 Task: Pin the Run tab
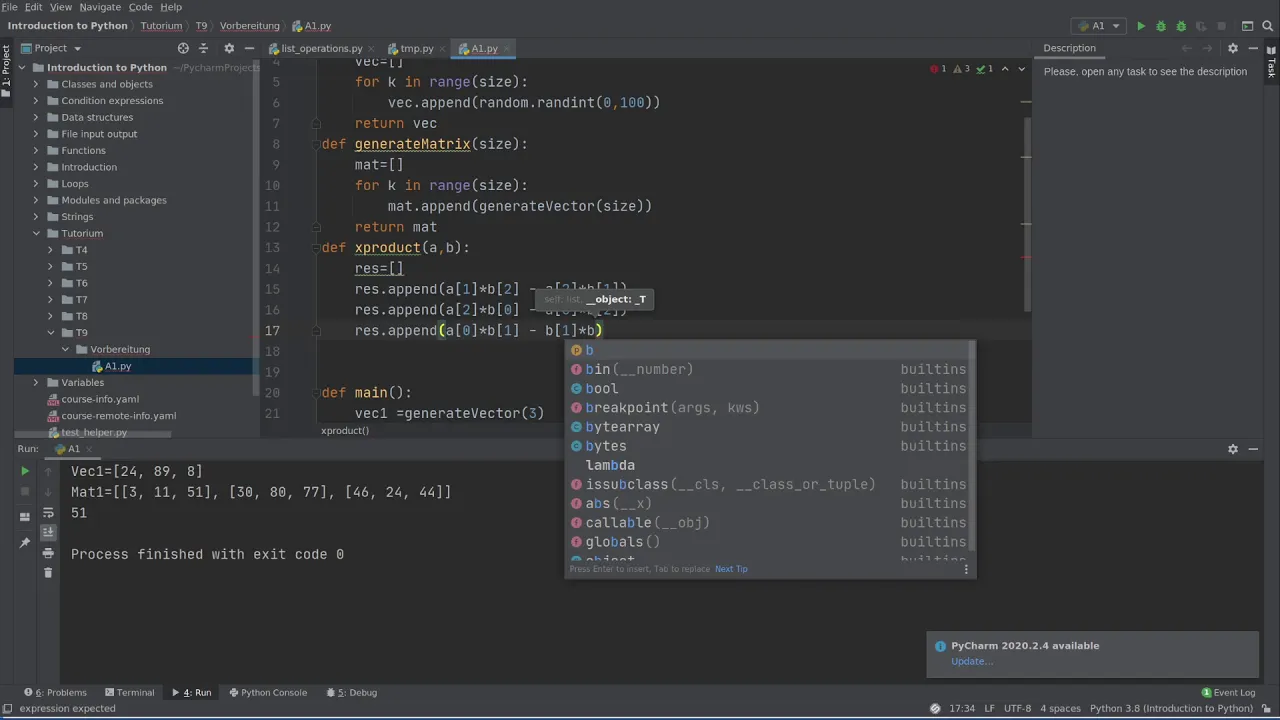point(25,543)
